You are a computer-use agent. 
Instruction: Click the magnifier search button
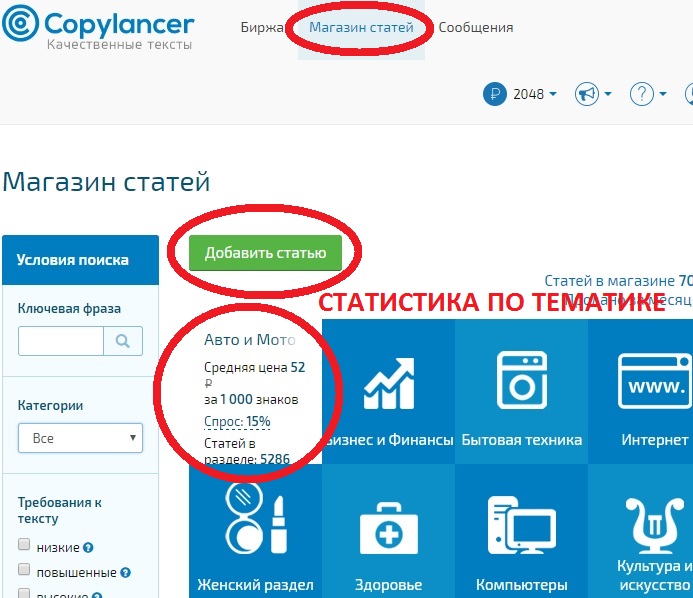coord(123,341)
